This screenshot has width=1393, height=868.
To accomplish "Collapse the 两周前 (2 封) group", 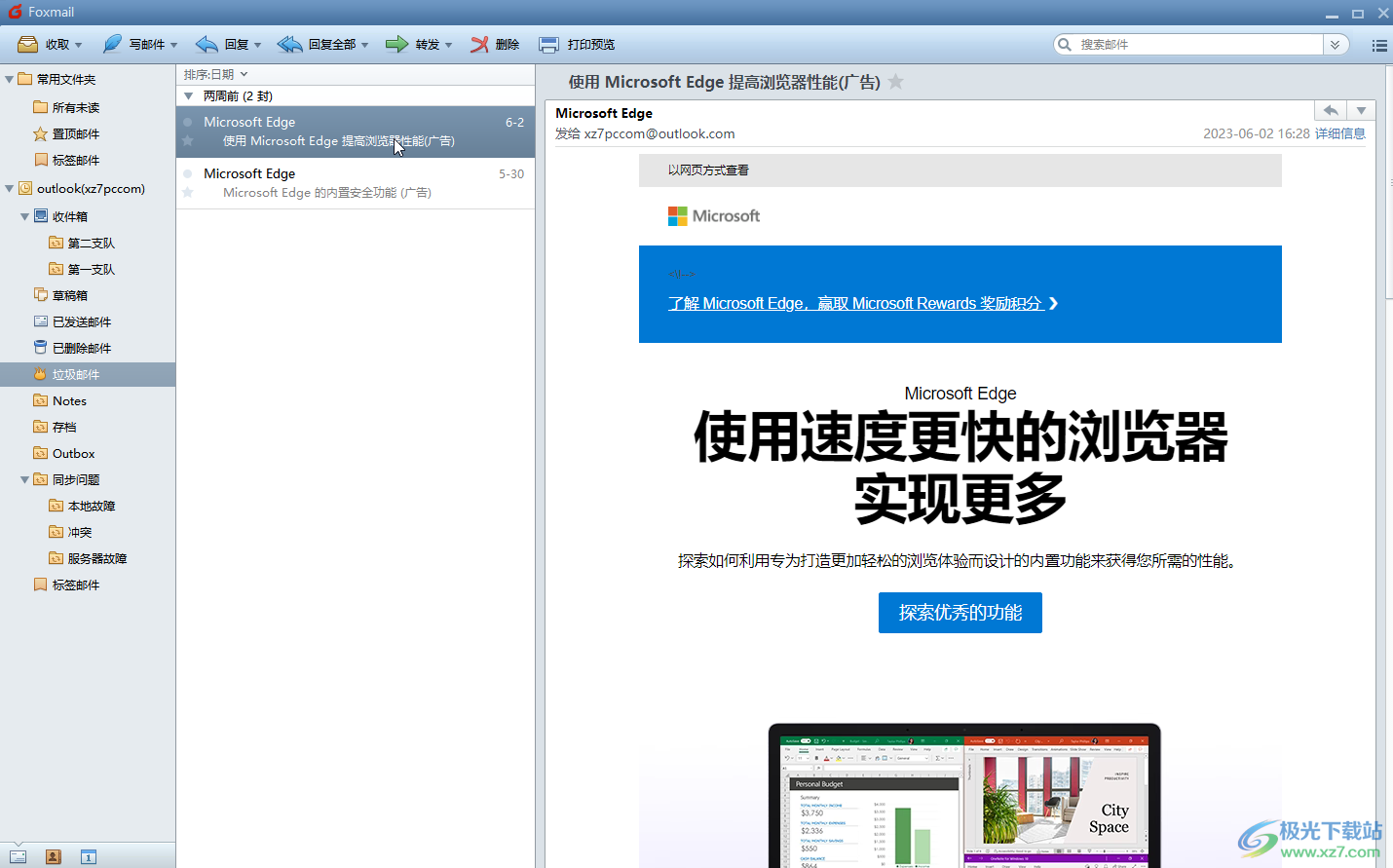I will 189,96.
